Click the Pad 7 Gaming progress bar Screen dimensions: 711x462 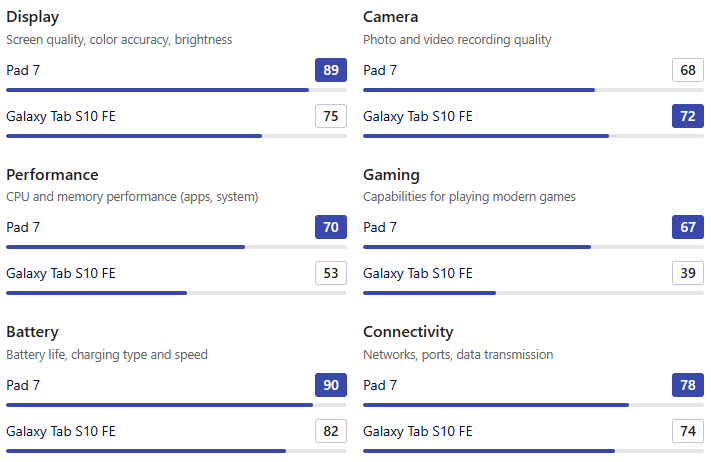coord(533,247)
